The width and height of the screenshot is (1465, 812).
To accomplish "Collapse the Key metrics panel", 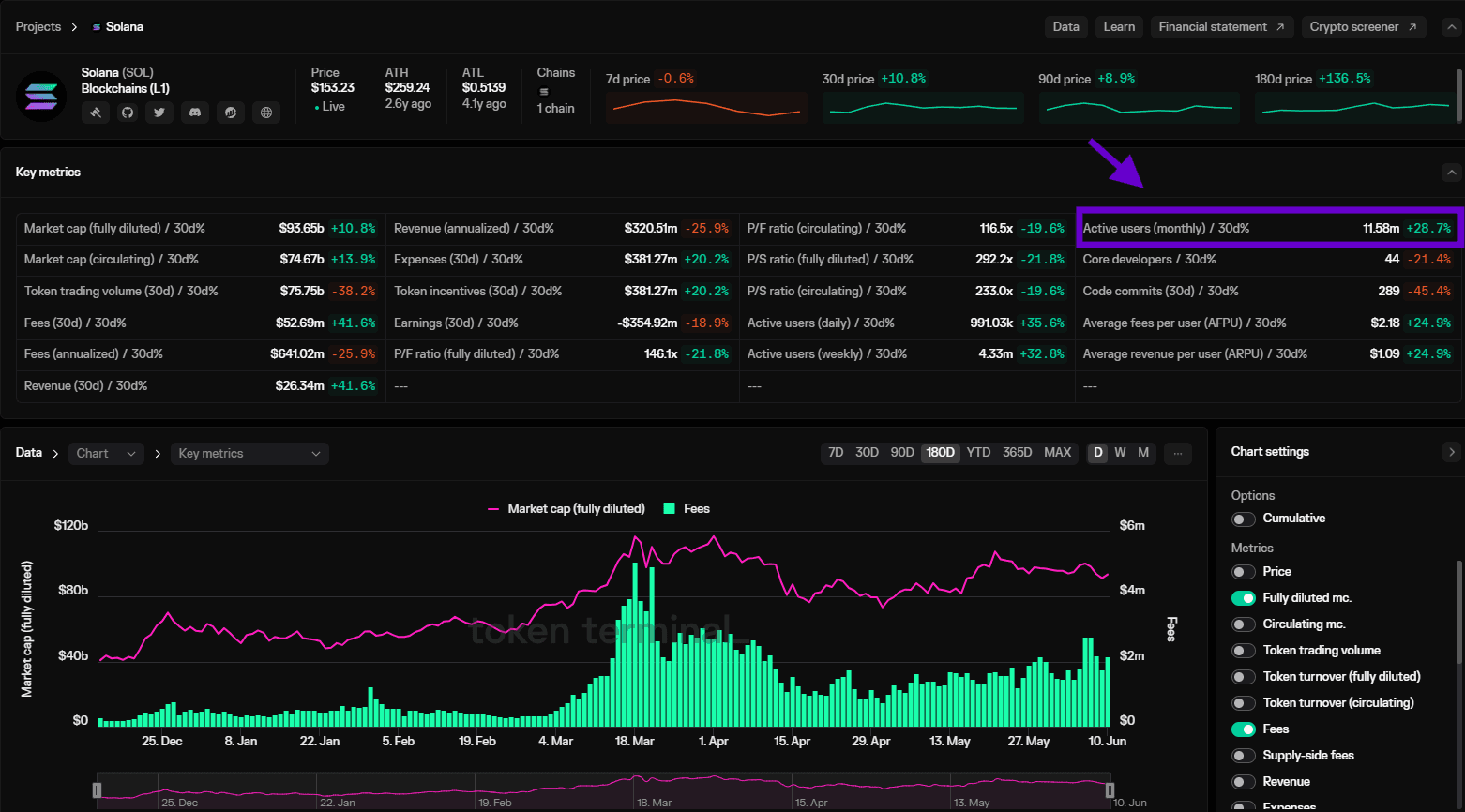I will [1451, 173].
